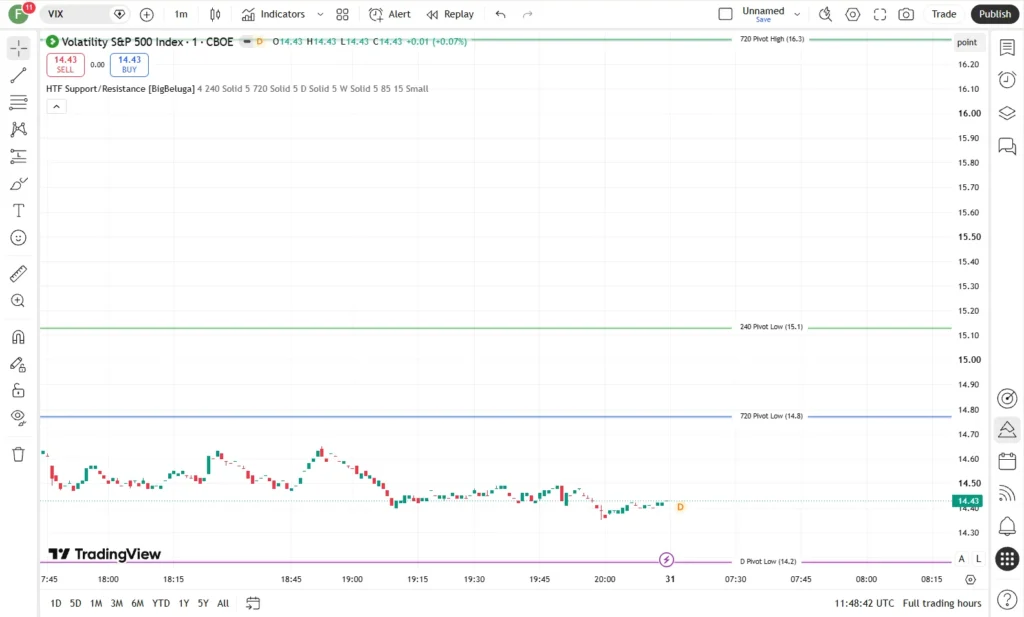Enter fullscreen mode
This screenshot has height=617, width=1024.
pyautogui.click(x=880, y=14)
